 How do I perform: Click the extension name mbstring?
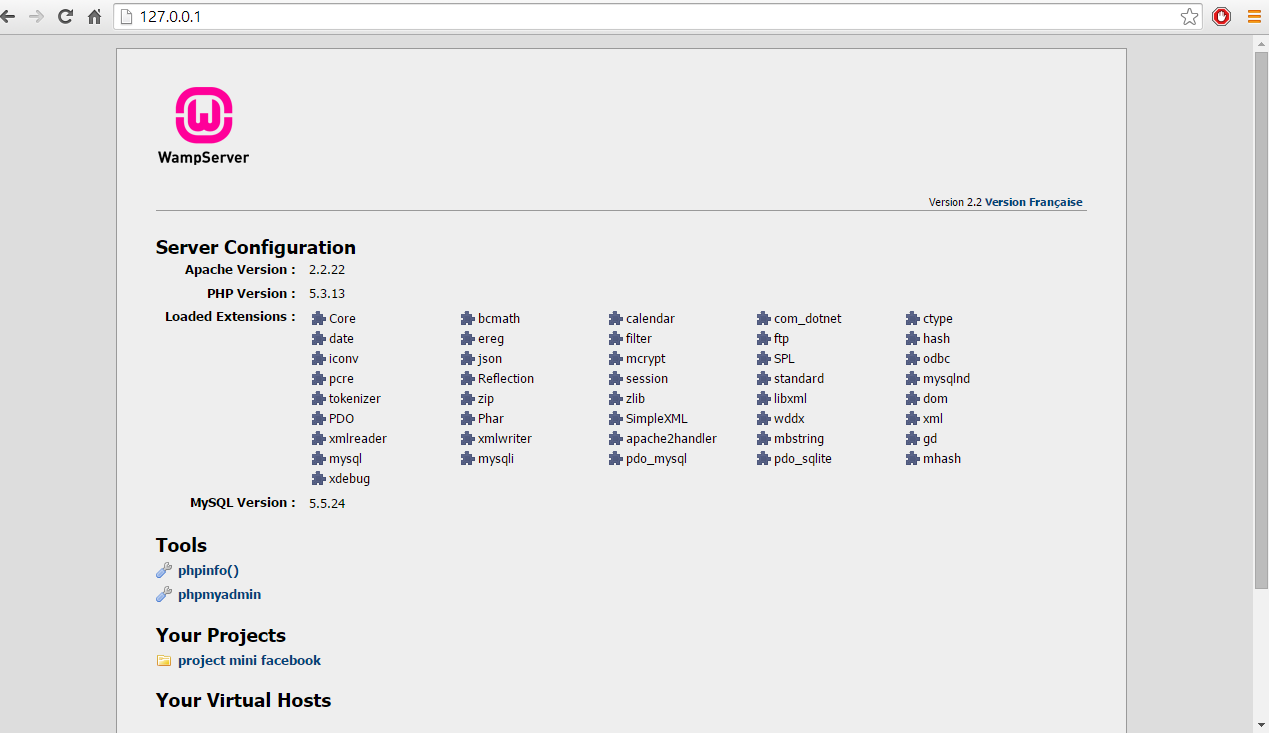click(799, 438)
